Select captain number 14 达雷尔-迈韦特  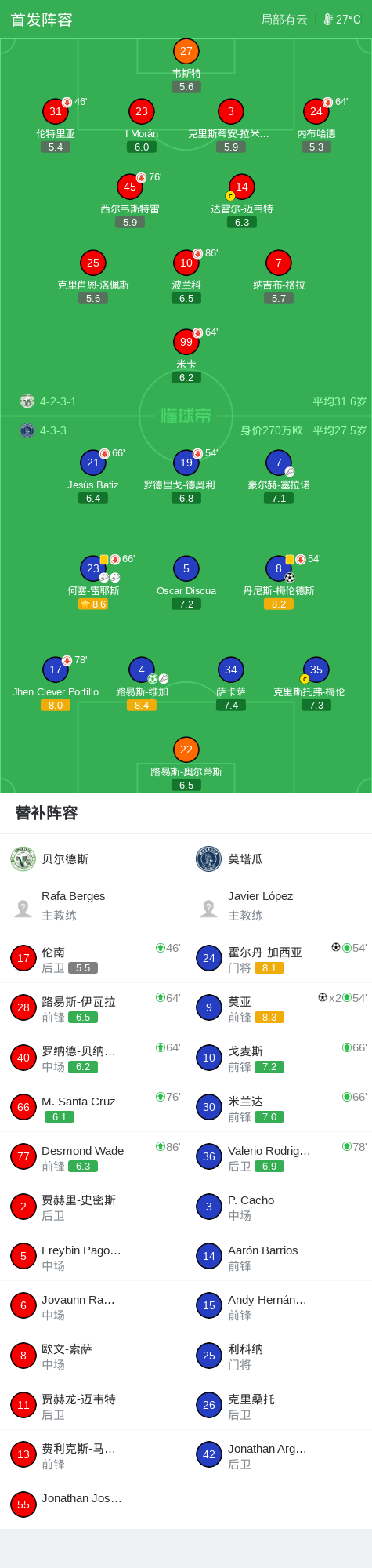(242, 187)
